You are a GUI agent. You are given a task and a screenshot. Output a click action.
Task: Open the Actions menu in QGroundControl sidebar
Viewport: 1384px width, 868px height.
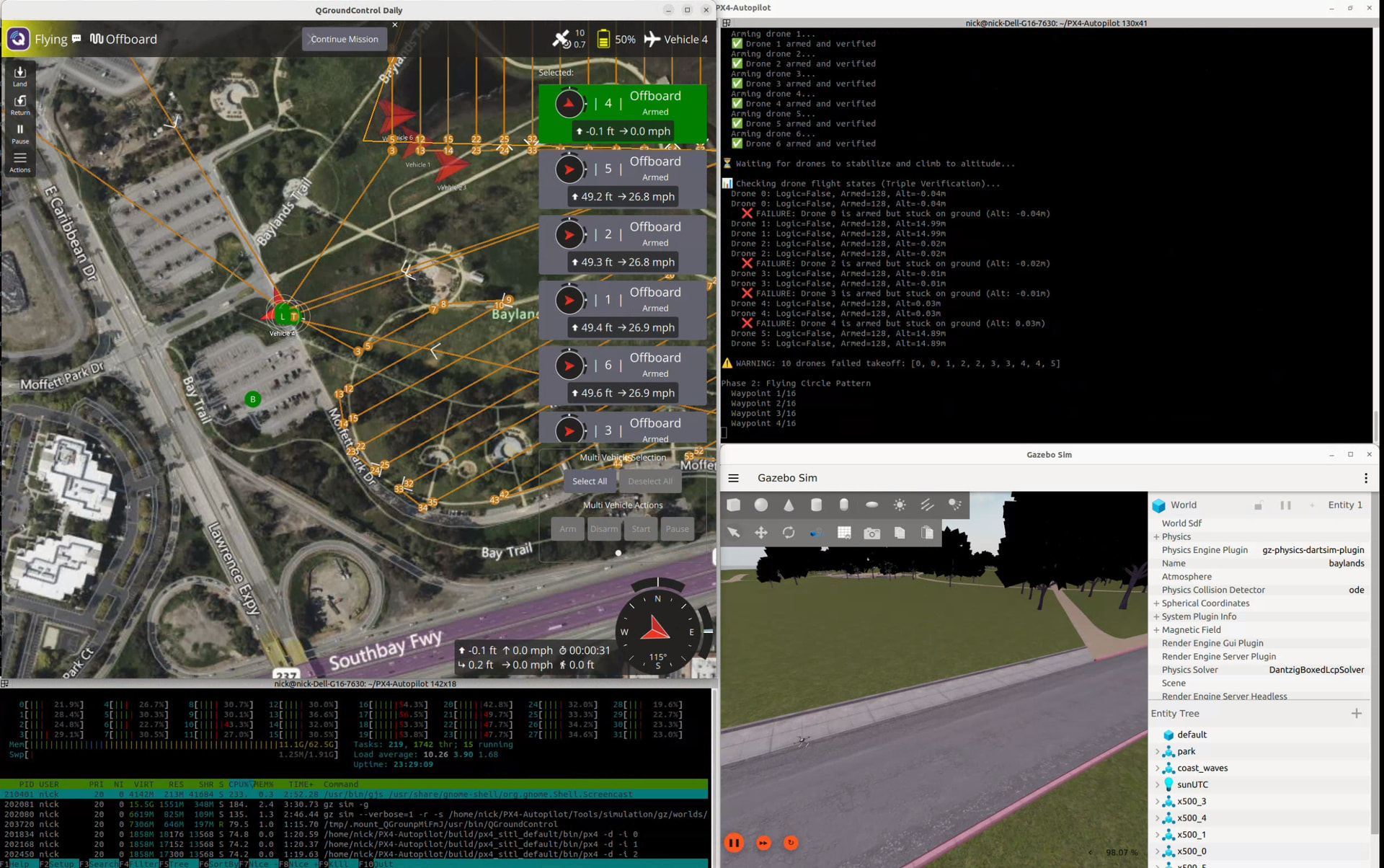tap(20, 161)
